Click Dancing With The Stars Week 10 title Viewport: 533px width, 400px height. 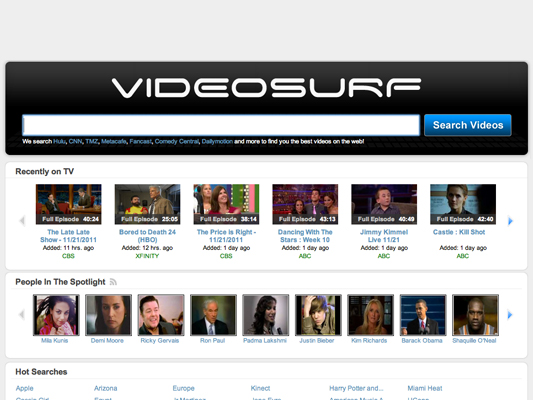tap(305, 236)
